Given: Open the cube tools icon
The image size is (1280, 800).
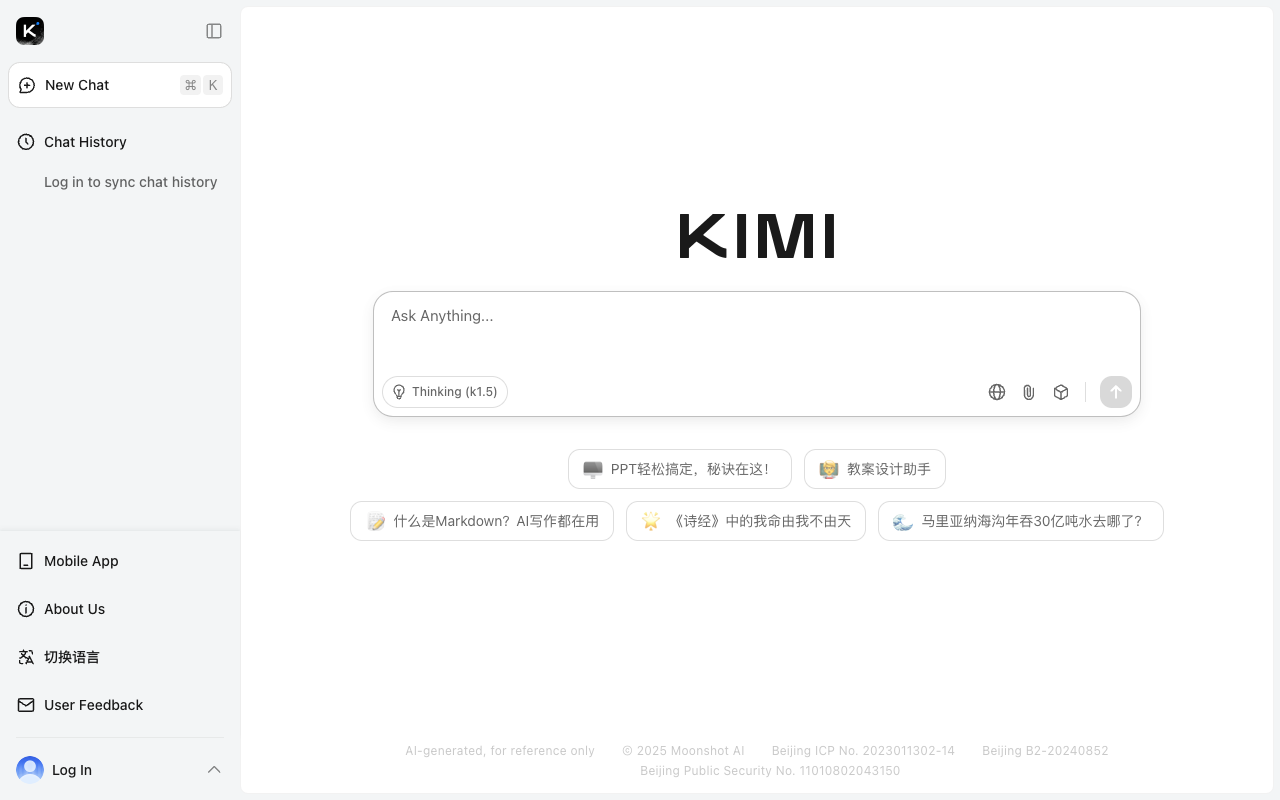Looking at the screenshot, I should click(1061, 392).
